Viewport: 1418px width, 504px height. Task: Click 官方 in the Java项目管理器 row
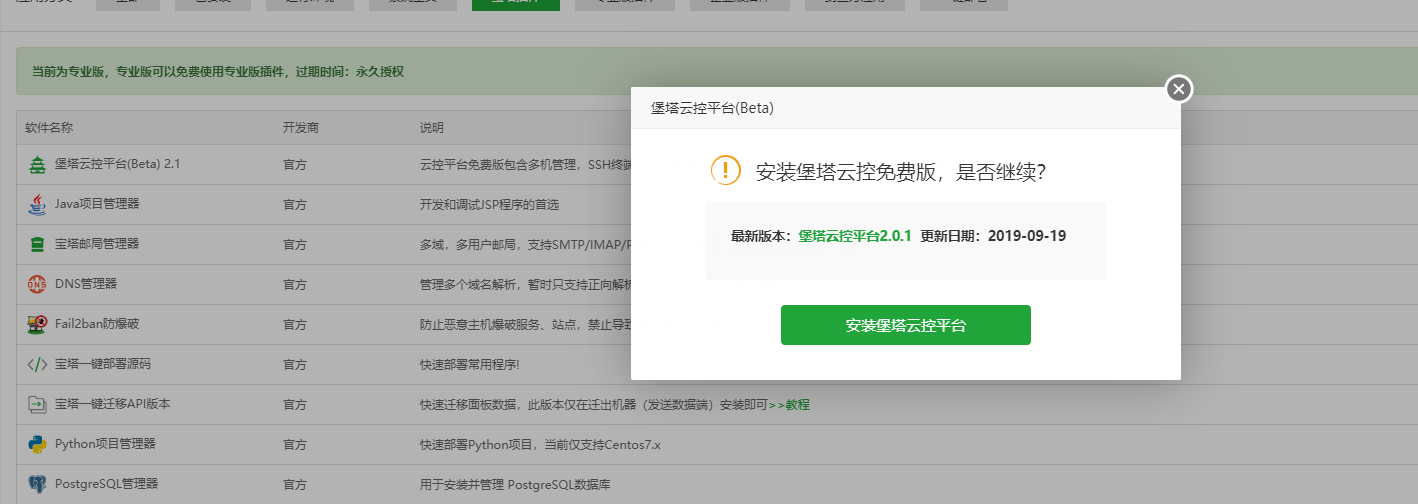click(295, 204)
